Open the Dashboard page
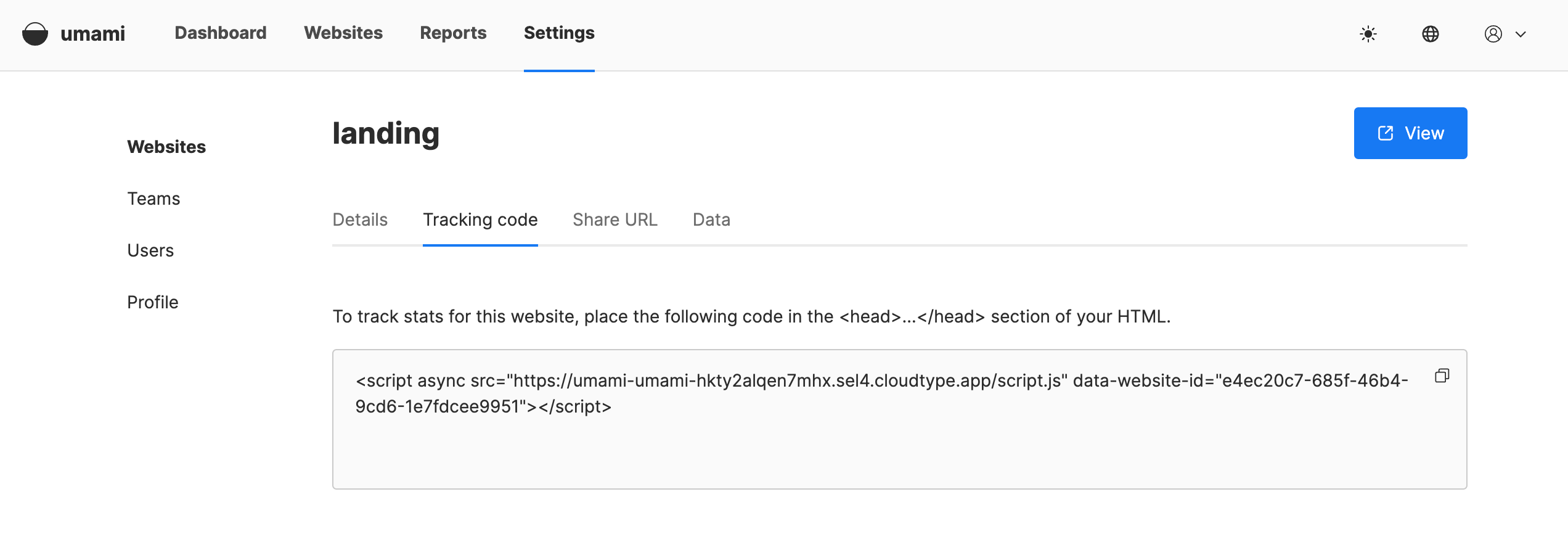Viewport: 1568px width, 555px height. (221, 33)
